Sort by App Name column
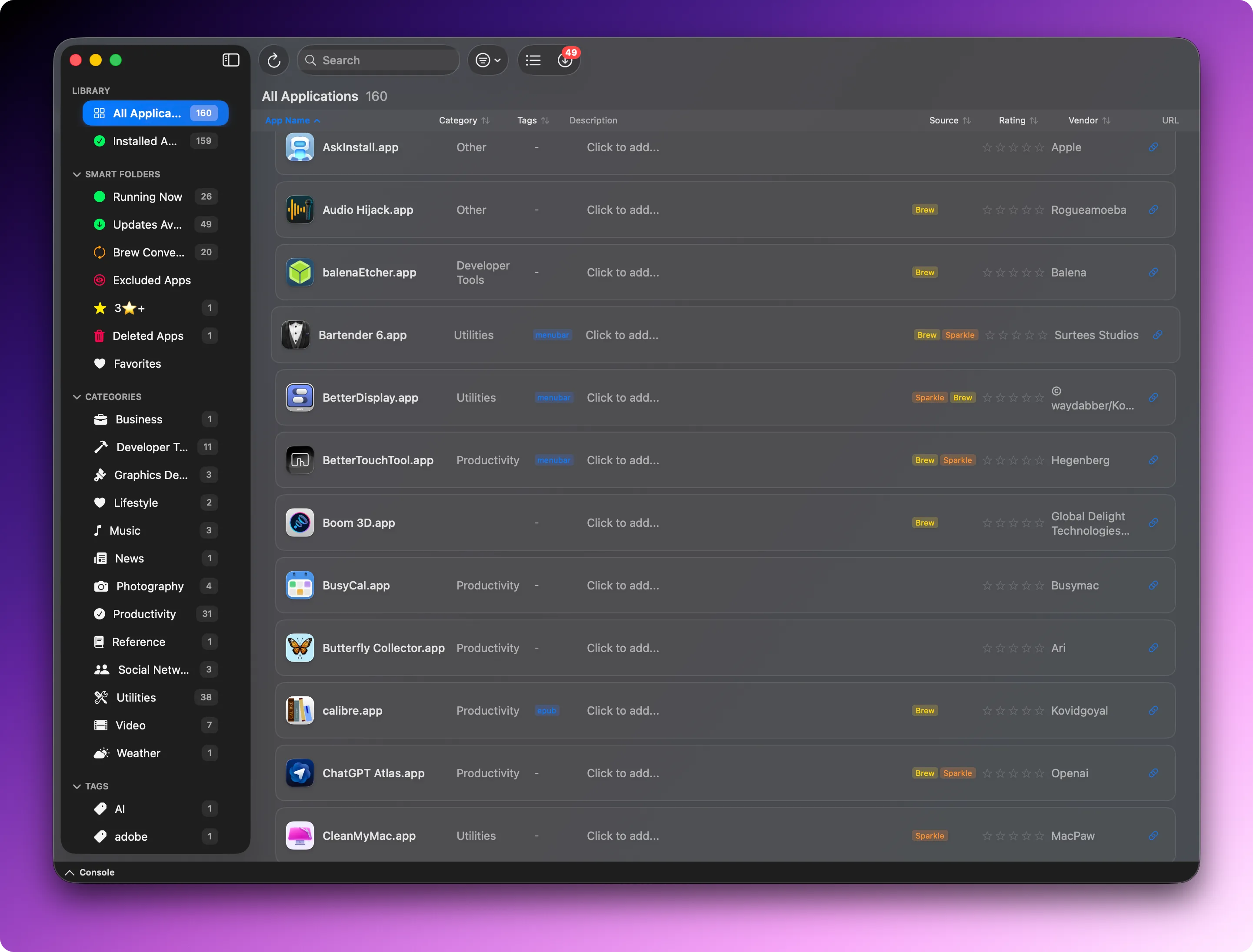Image resolution: width=1253 pixels, height=952 pixels. (x=293, y=120)
